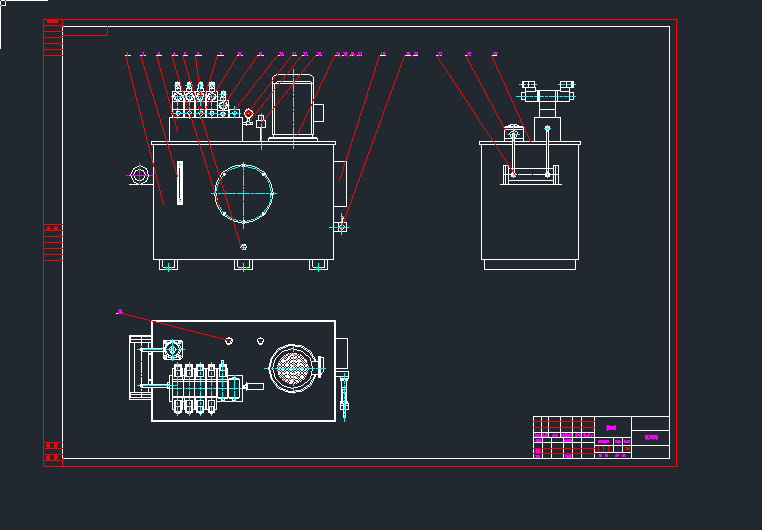Screen dimensions: 762x530
Task: Select the base plinth under the side-view tank
Action: click(x=530, y=264)
